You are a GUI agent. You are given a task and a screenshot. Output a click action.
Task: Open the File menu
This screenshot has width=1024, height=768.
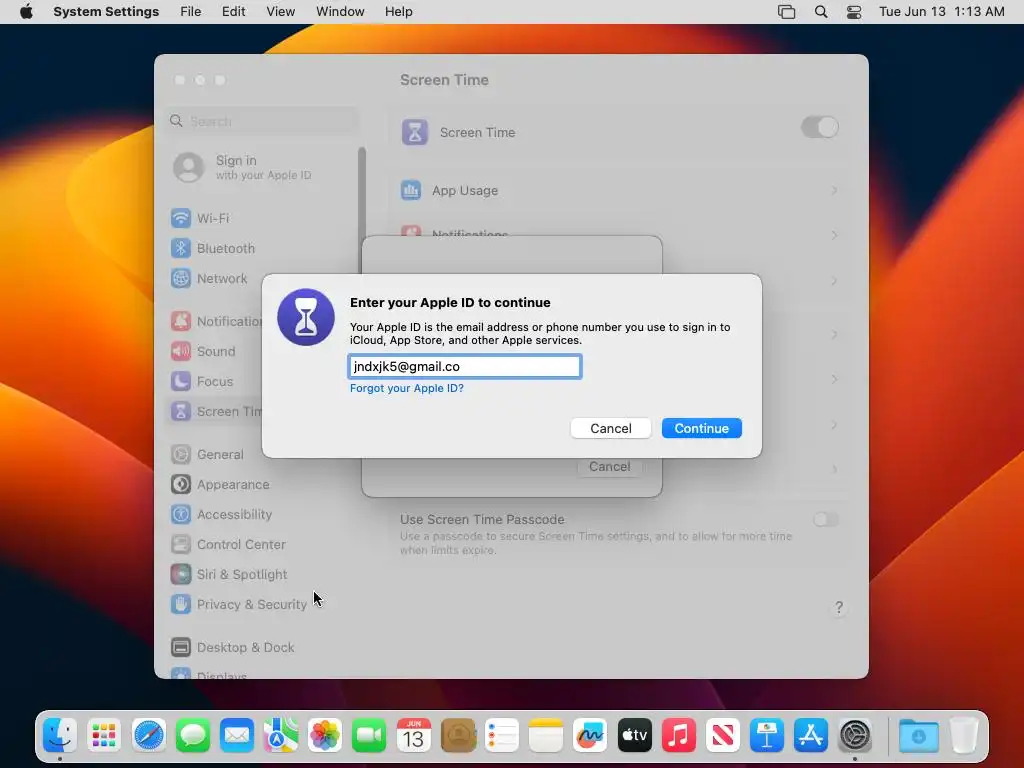click(x=191, y=12)
